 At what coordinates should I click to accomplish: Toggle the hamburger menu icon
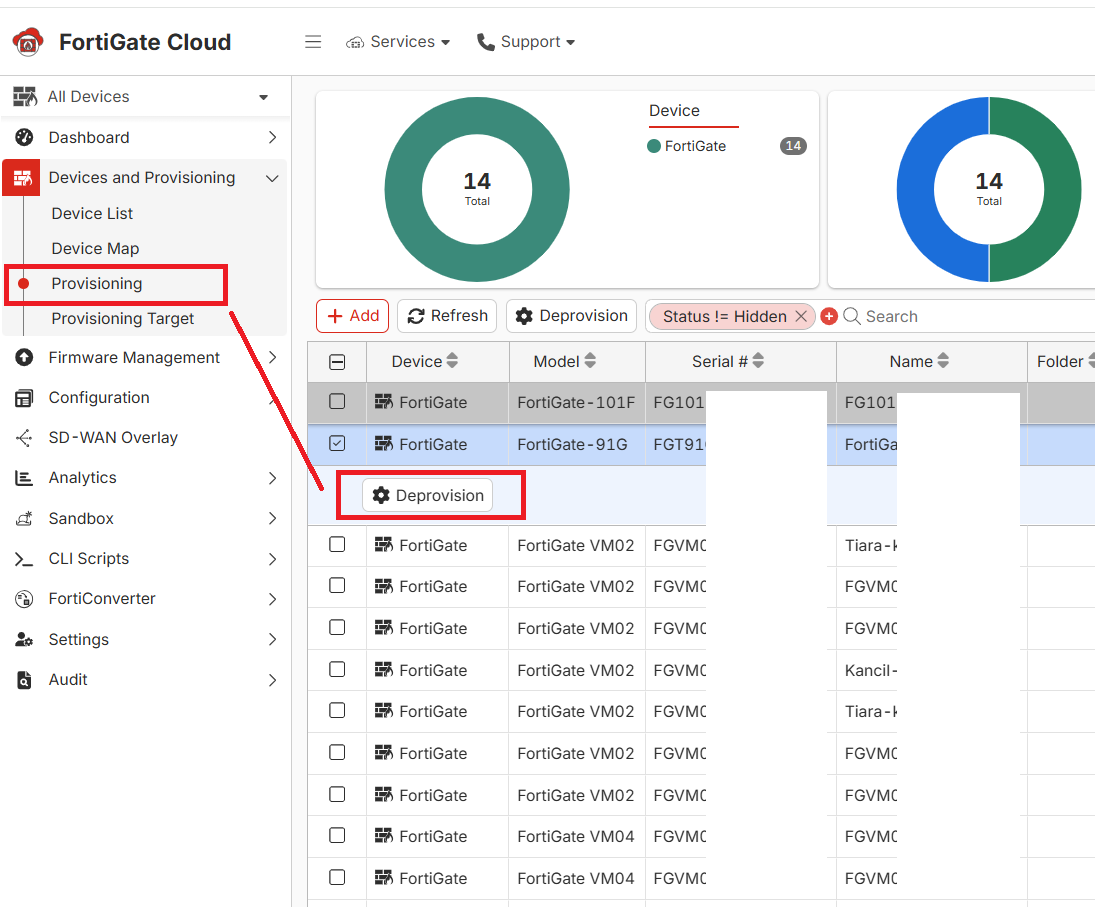click(313, 42)
